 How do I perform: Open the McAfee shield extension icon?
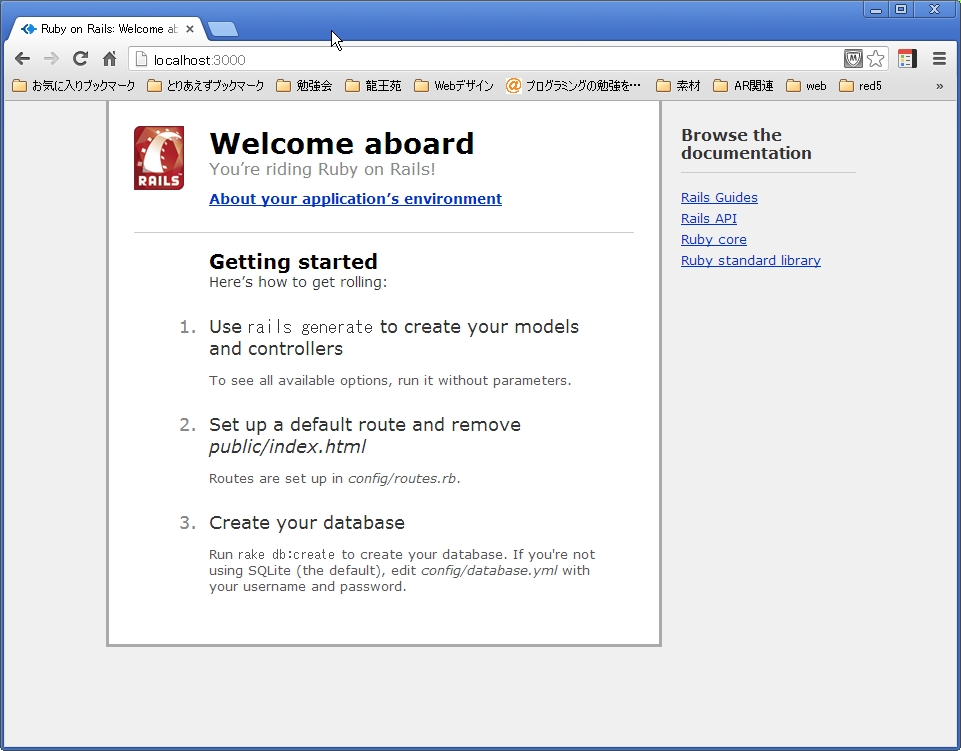[853, 59]
